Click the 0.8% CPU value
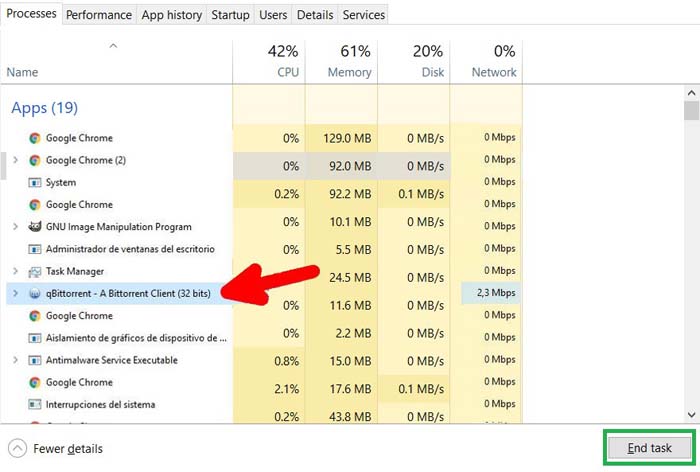The height and width of the screenshot is (472, 700). (287, 361)
